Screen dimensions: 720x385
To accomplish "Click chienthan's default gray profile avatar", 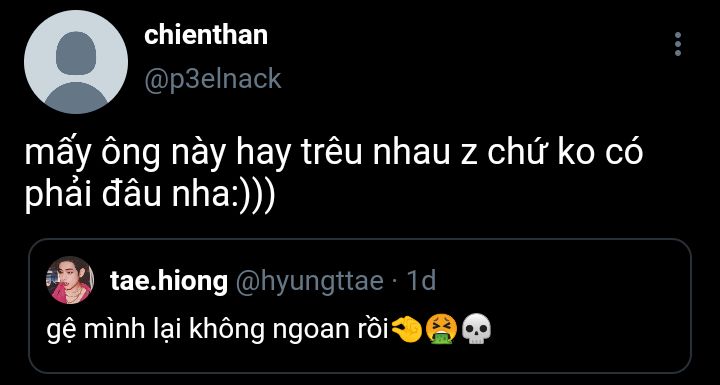I will [x=76, y=62].
